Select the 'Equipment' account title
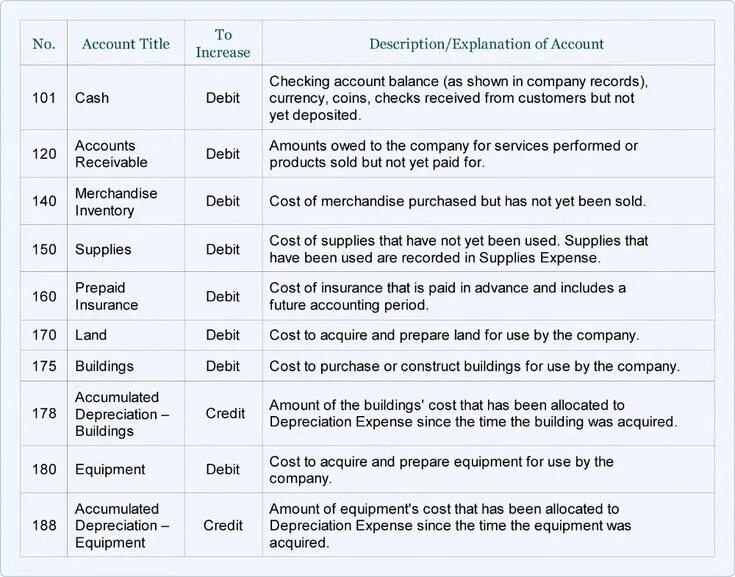 (110, 470)
